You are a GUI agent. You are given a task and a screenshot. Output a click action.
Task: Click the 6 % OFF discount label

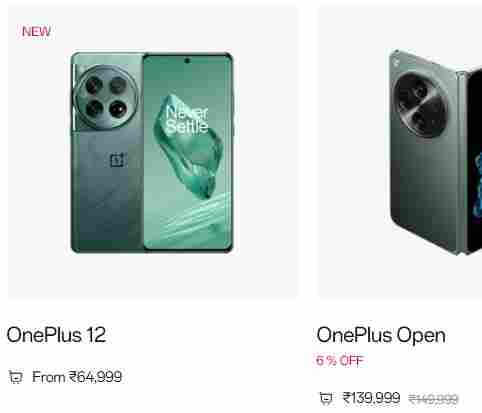(x=339, y=360)
